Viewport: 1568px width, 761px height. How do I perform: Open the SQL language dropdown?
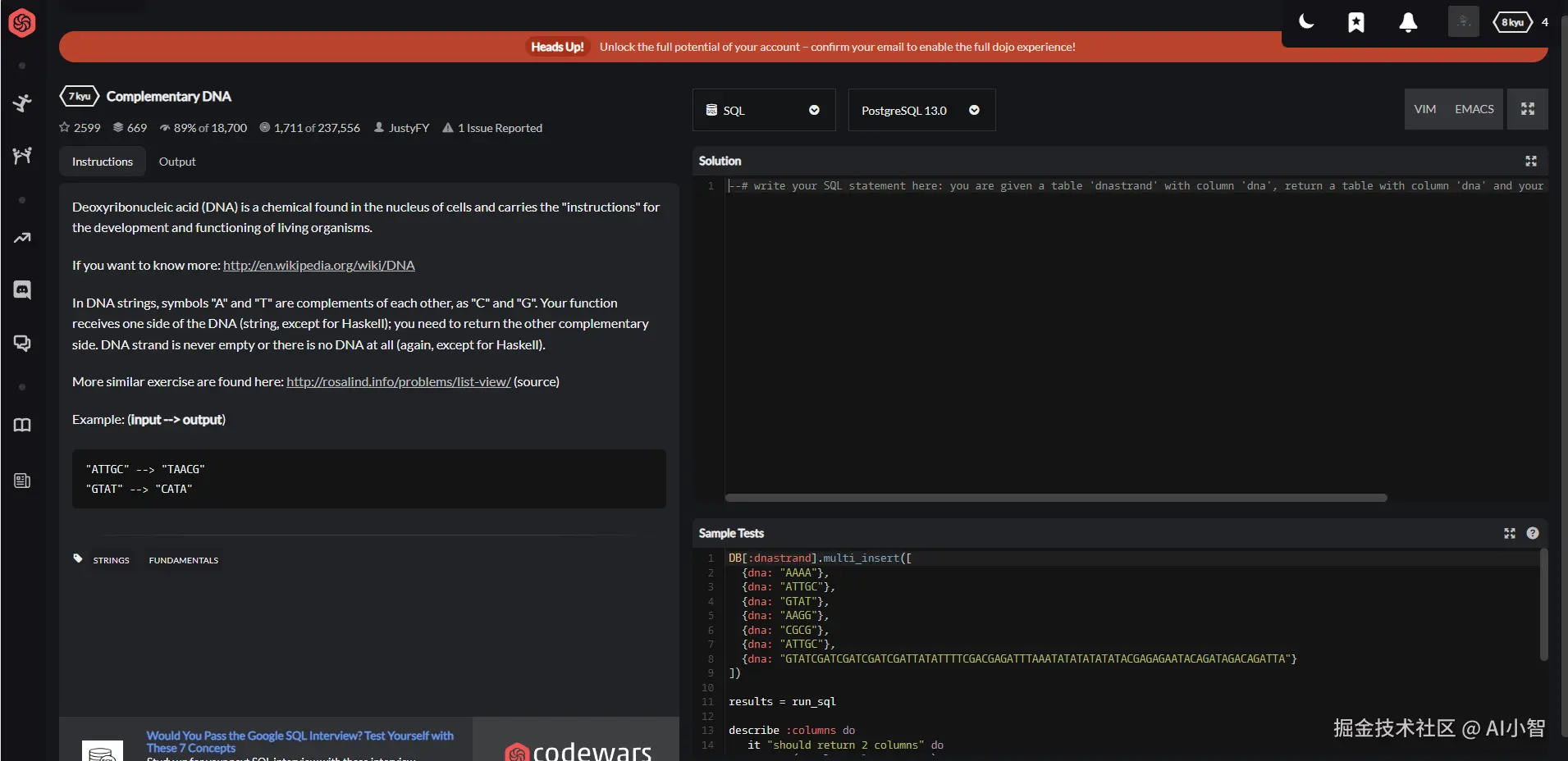pyautogui.click(x=764, y=110)
